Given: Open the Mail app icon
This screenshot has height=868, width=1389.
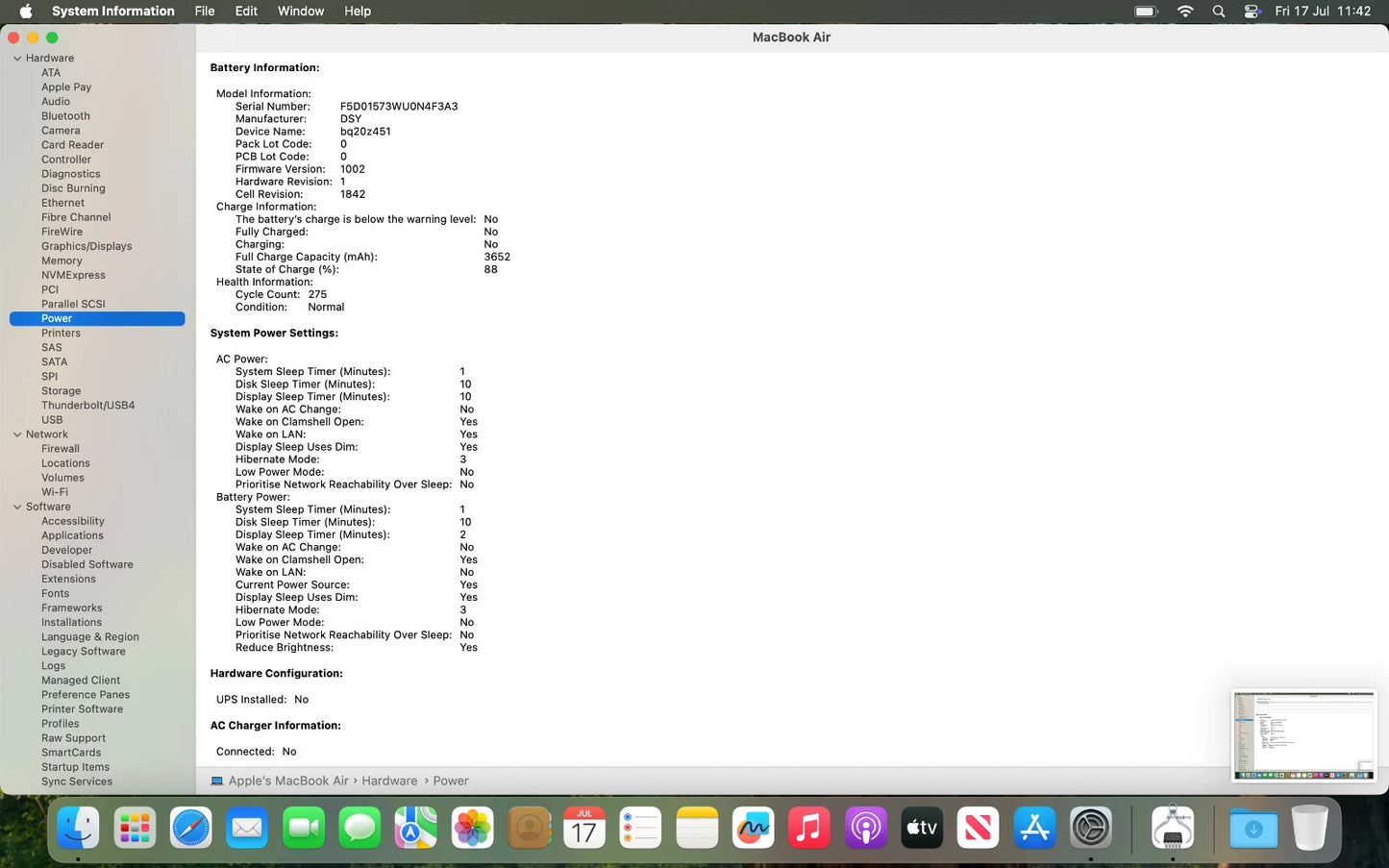Looking at the screenshot, I should pyautogui.click(x=247, y=827).
